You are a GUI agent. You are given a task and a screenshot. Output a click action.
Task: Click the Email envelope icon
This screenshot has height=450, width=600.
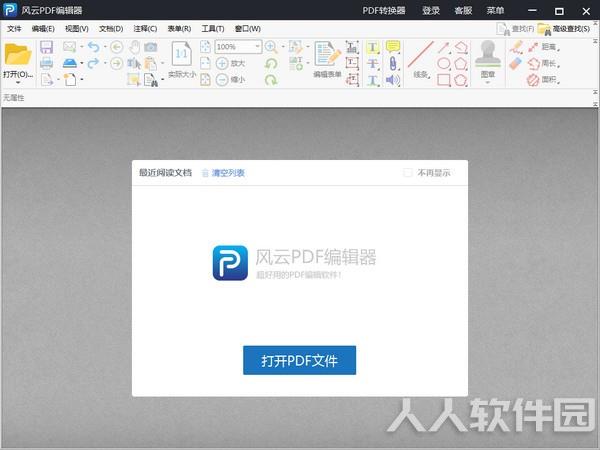coord(69,47)
